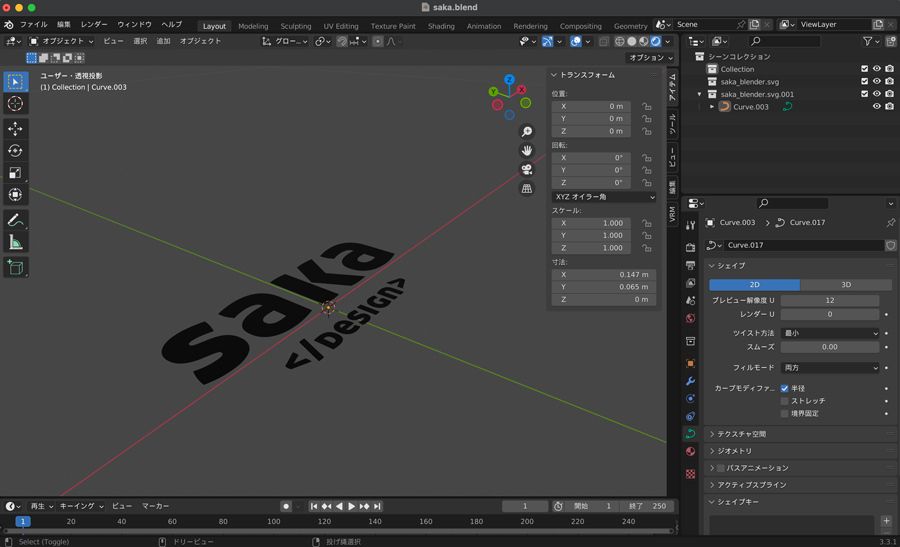The height and width of the screenshot is (547, 900).
Task: Select the Rotate tool in left toolbar
Action: [15, 151]
